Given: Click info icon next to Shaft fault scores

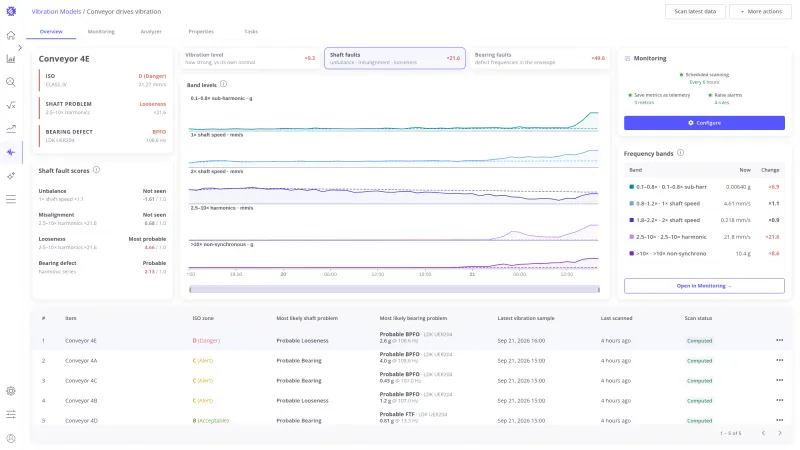Looking at the screenshot, I should [x=96, y=170].
